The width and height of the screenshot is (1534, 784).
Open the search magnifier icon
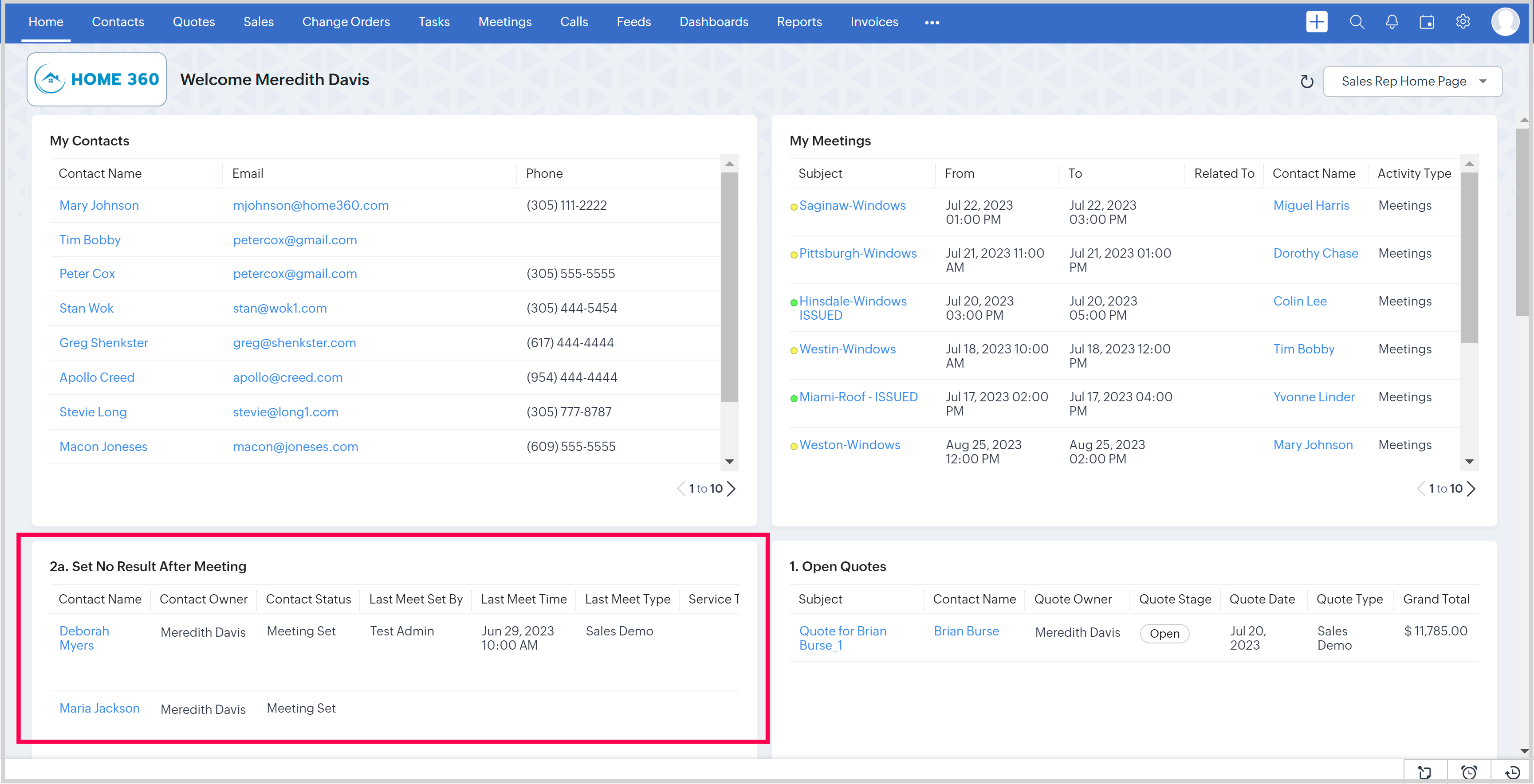(x=1357, y=22)
